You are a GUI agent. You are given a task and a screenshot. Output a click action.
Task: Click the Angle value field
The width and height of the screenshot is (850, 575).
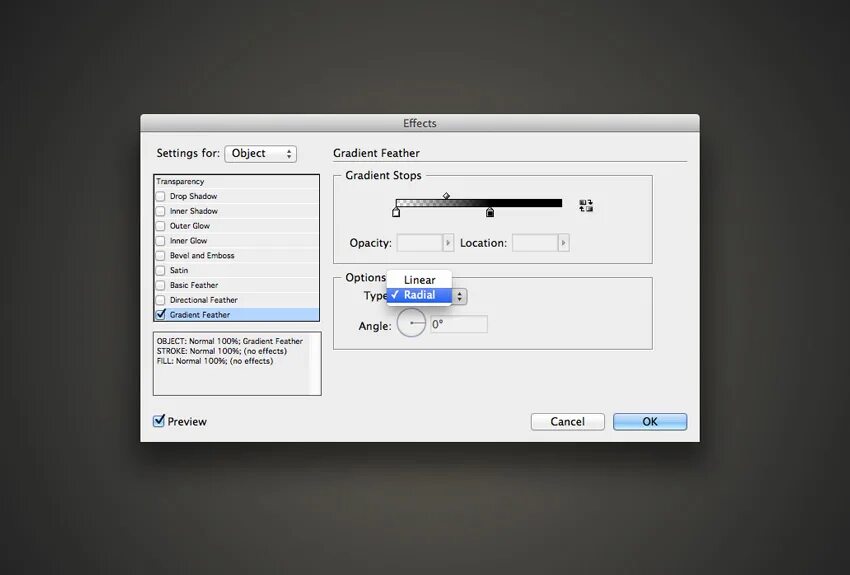(459, 324)
